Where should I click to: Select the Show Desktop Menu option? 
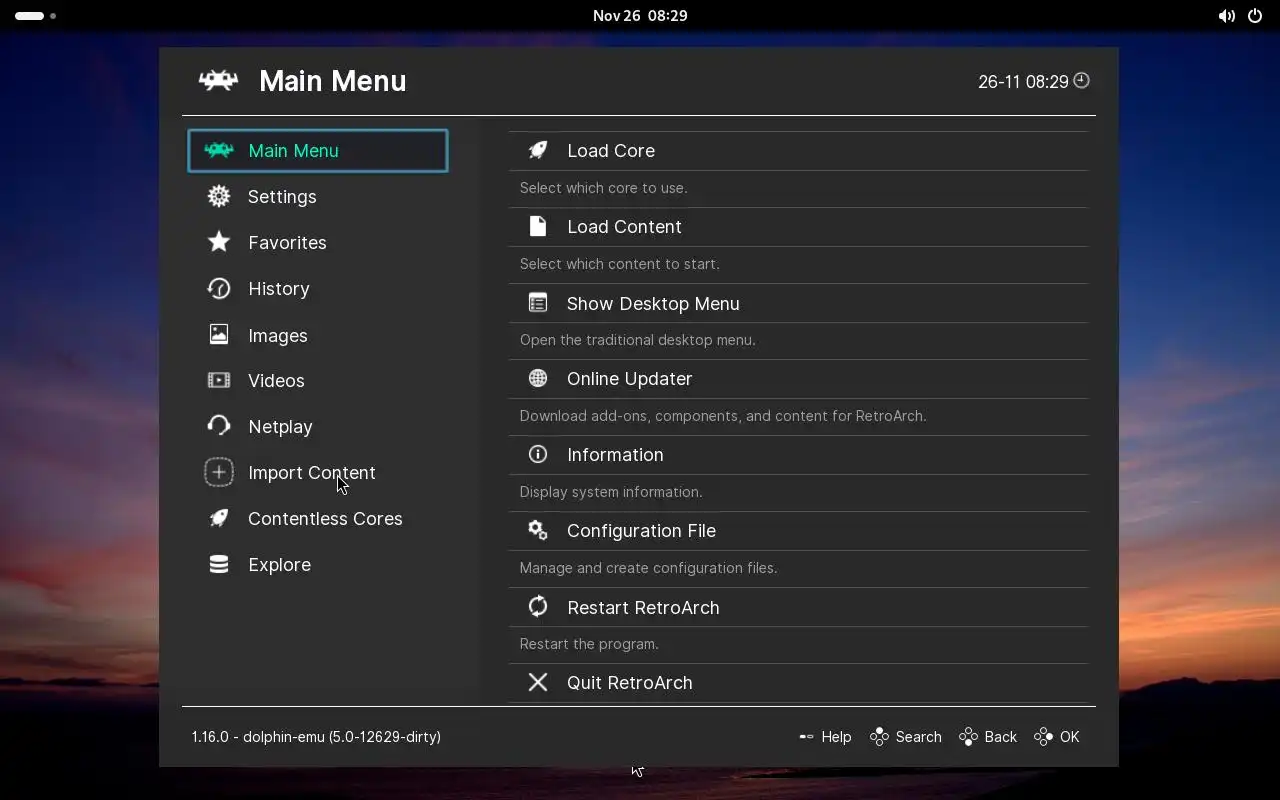pyautogui.click(x=798, y=303)
